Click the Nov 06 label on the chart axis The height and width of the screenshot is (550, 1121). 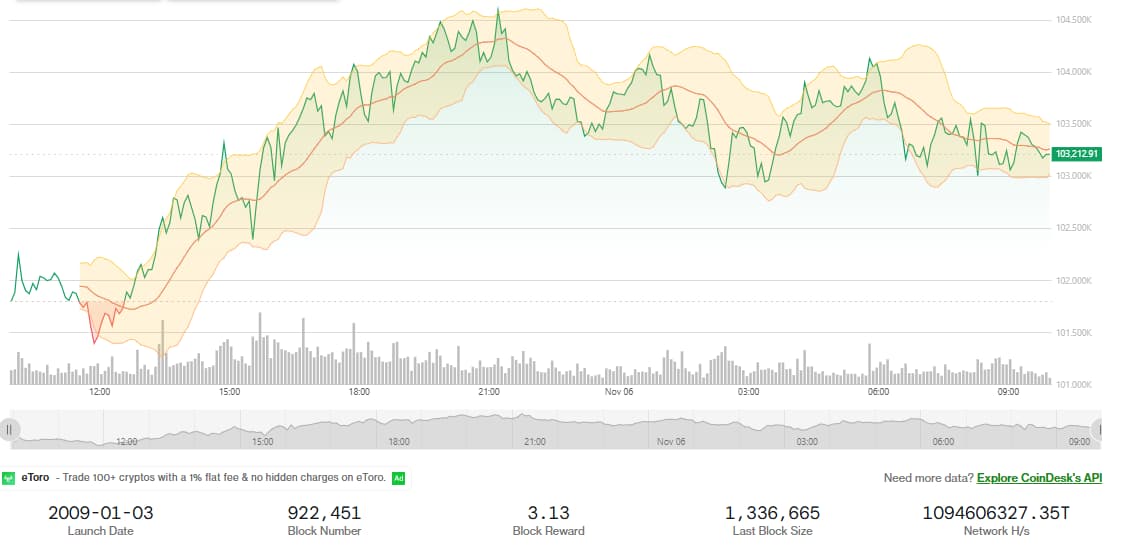[619, 392]
